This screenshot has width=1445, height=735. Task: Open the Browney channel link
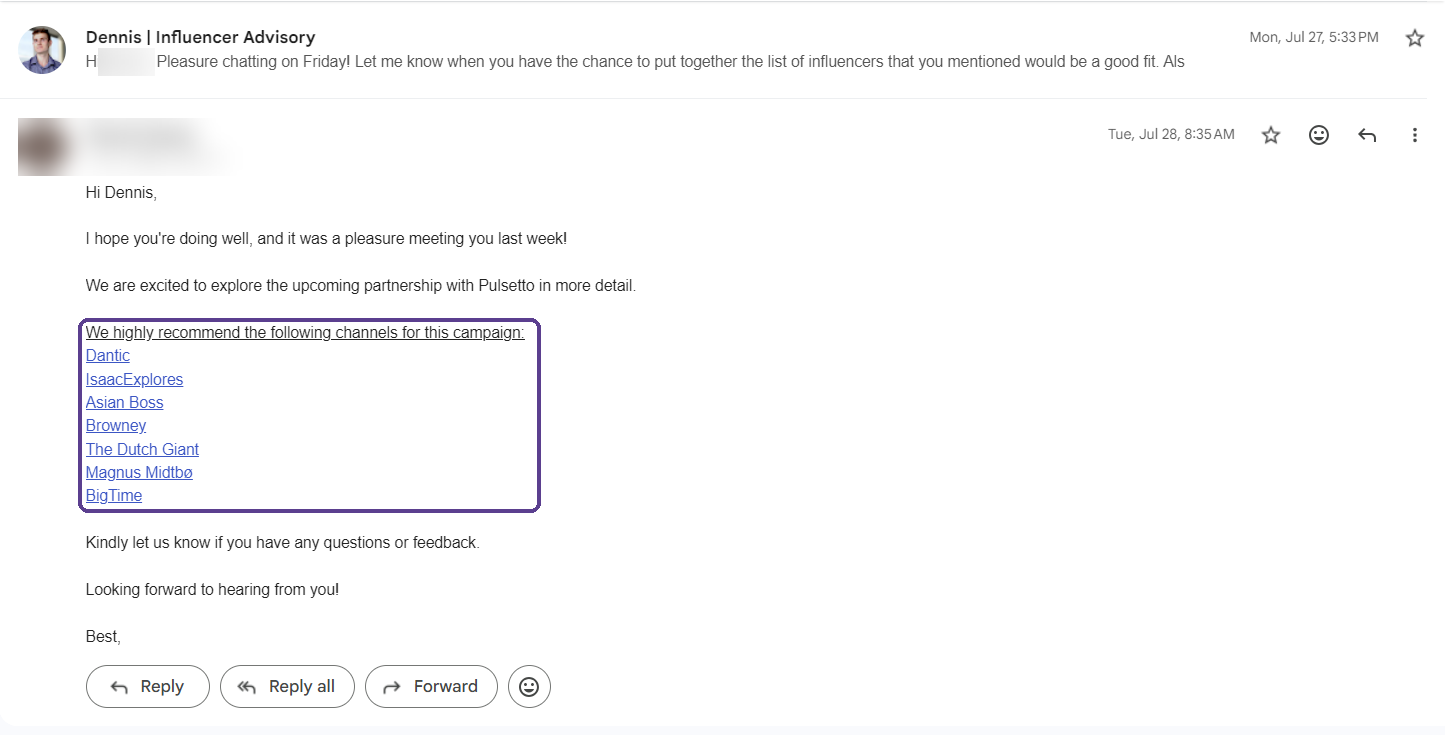coord(116,426)
